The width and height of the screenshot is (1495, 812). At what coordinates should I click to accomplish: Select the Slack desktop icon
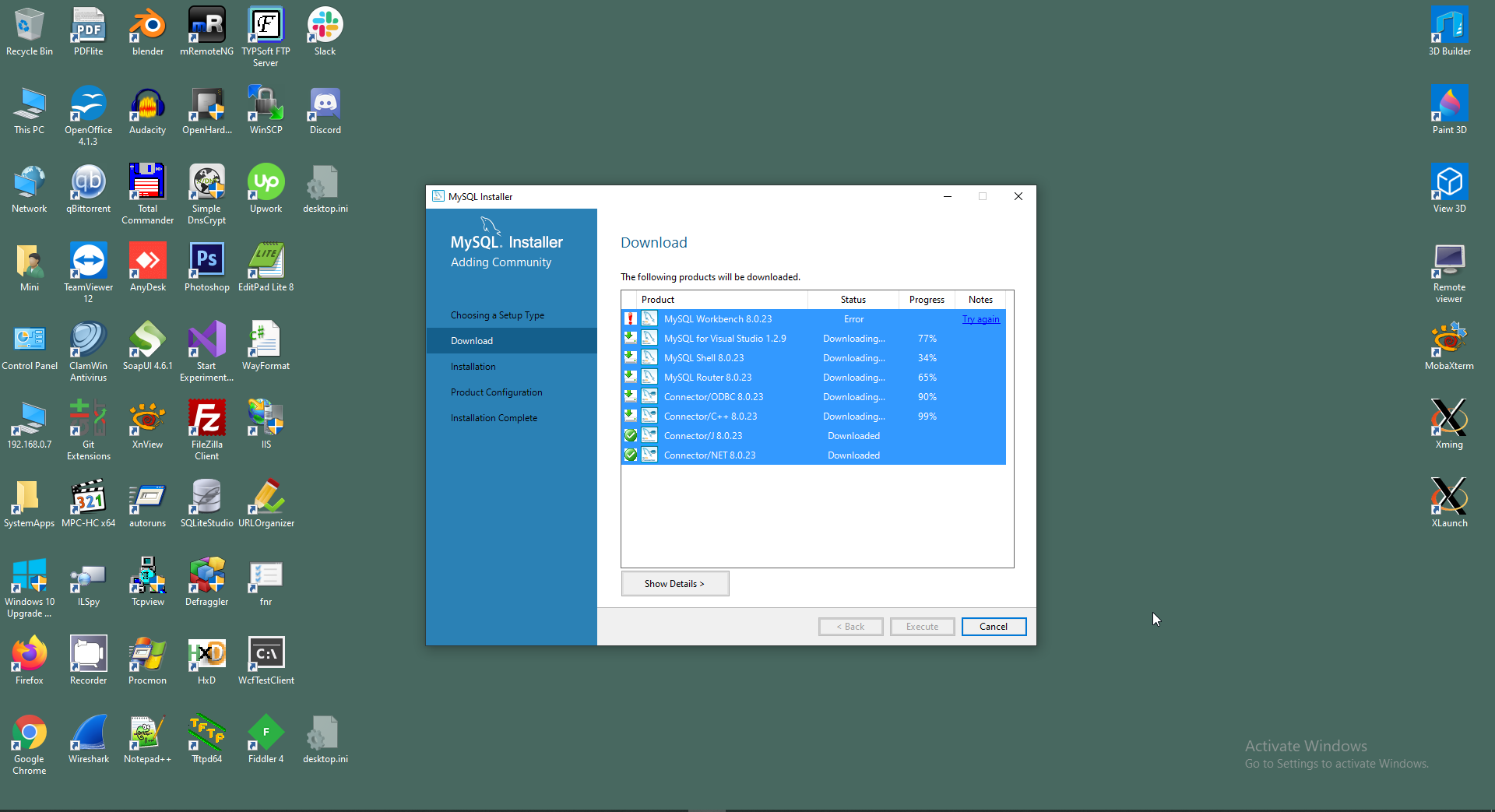click(325, 32)
